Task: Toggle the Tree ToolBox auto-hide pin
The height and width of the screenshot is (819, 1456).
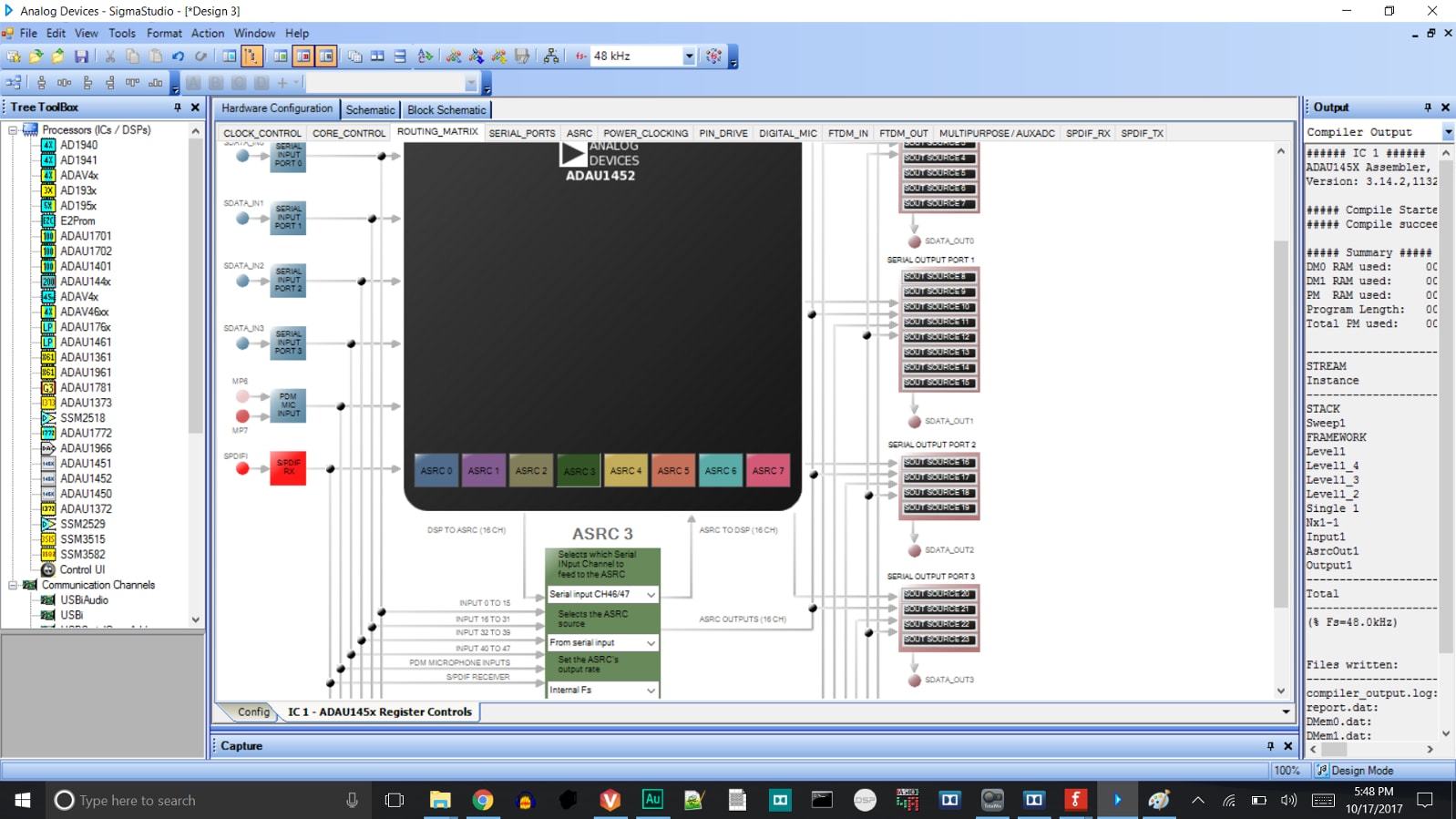Action: click(178, 107)
